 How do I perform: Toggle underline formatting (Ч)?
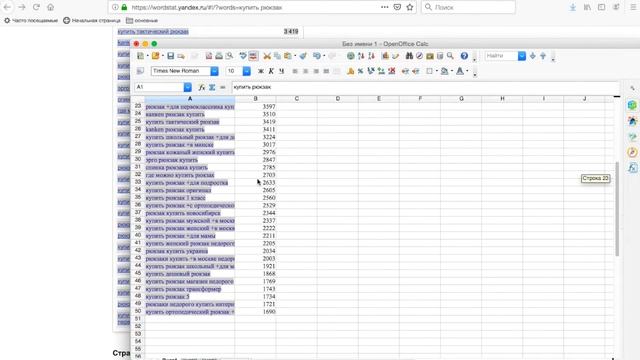[x=281, y=71]
